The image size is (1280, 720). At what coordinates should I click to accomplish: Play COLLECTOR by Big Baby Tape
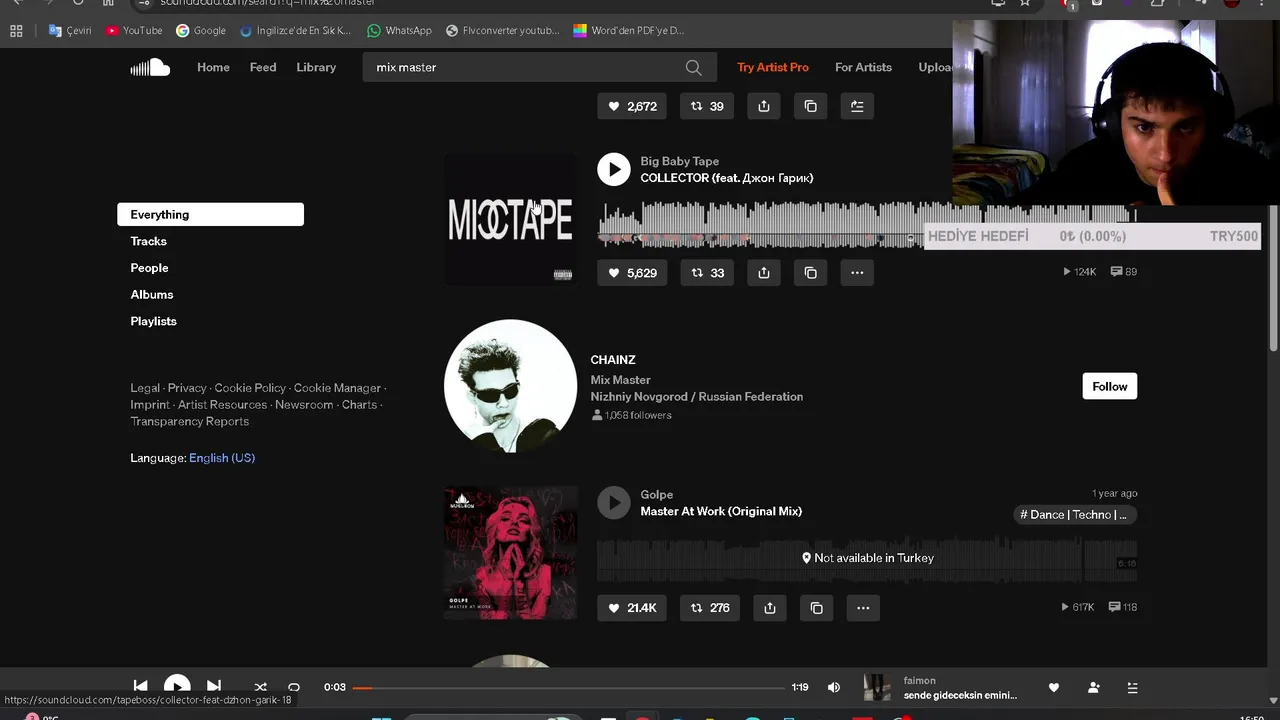click(614, 169)
